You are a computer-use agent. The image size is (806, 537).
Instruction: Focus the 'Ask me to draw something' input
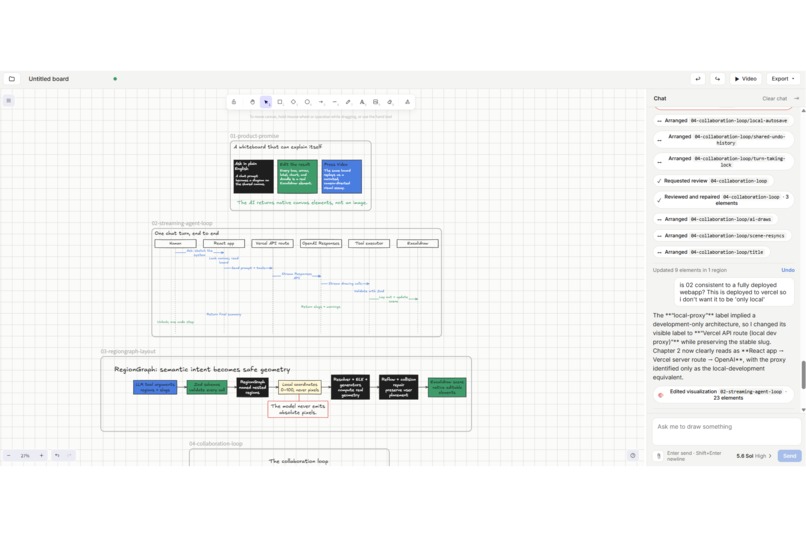[x=726, y=431]
